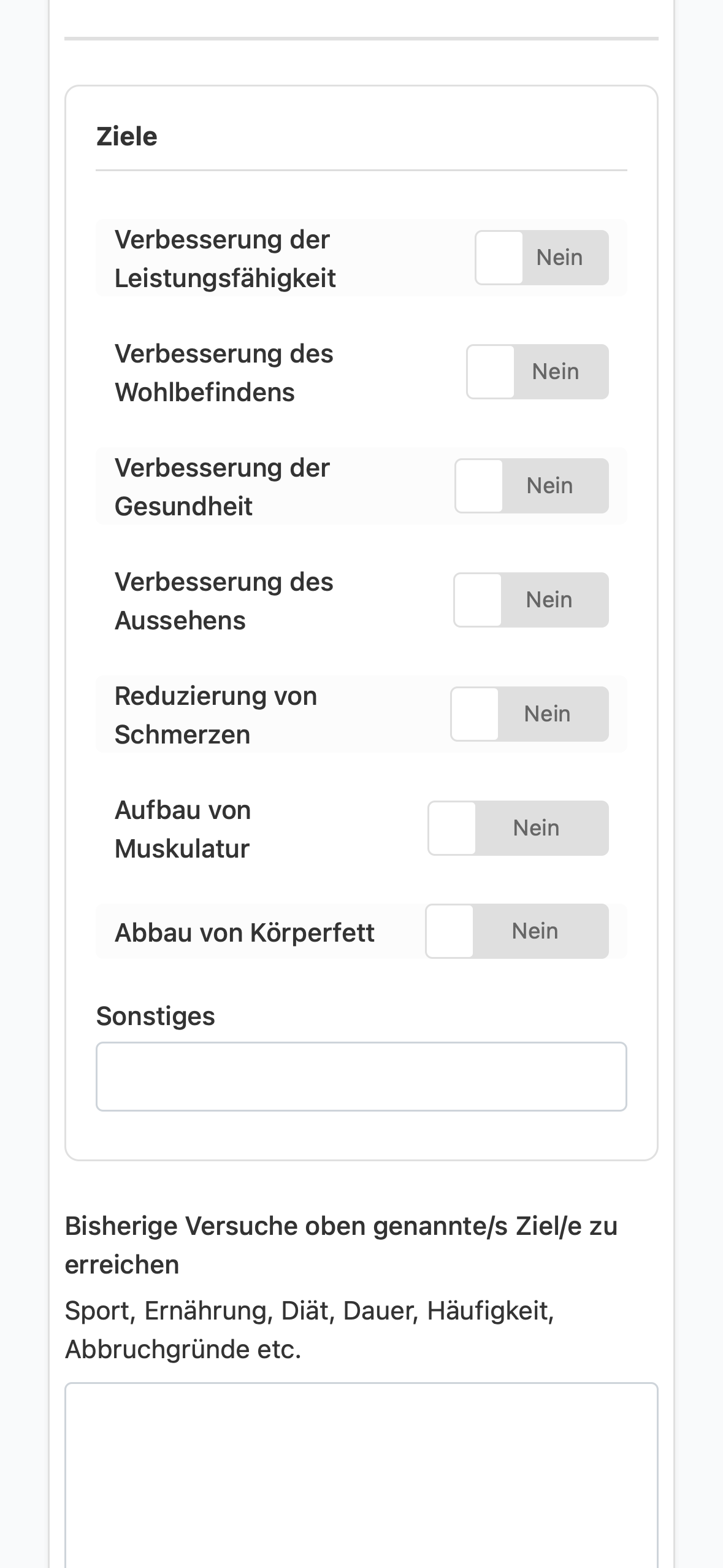
Task: Click the Verbesserung der Gesundheit label text
Action: (x=222, y=487)
